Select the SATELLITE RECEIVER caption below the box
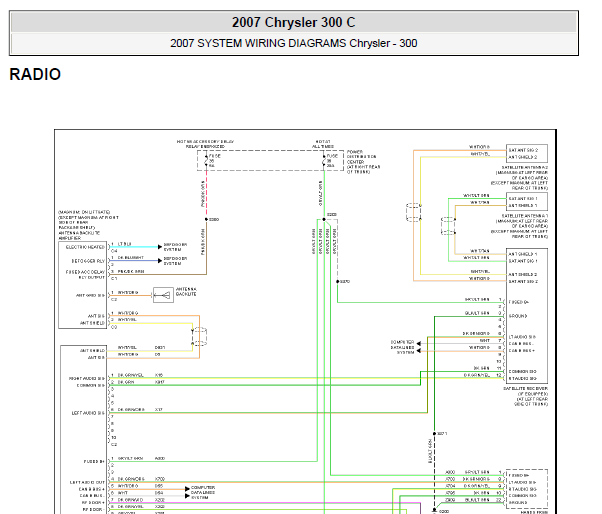The width and height of the screenshot is (602, 514). pyautogui.click(x=526, y=396)
